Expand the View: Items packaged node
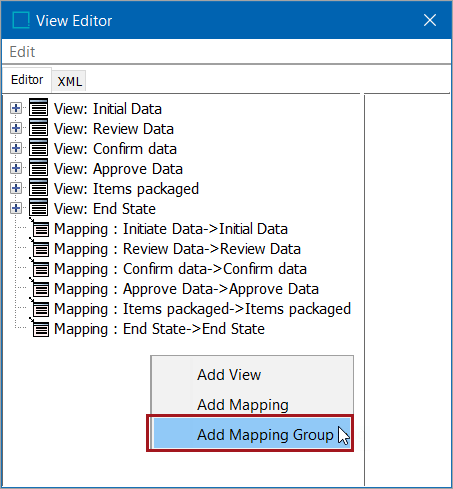Viewport: 453px width, 489px height. tap(16, 188)
